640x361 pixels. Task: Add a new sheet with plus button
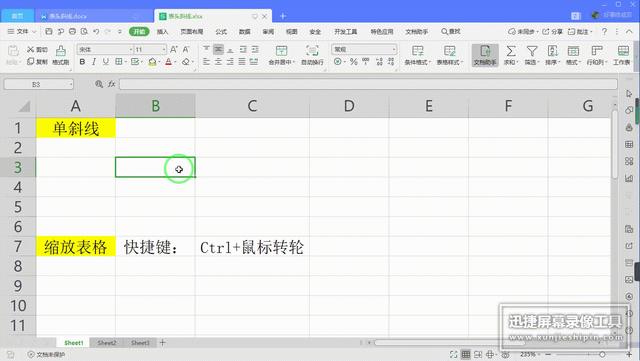pyautogui.click(x=162, y=343)
